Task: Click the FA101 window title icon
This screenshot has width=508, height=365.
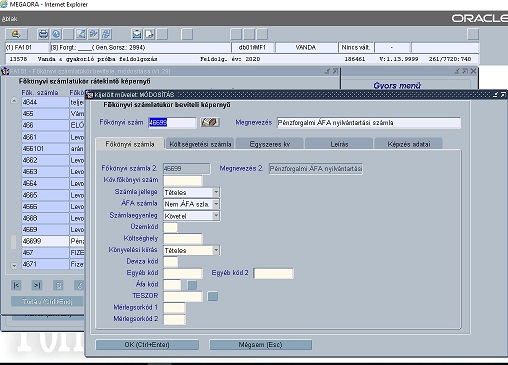Action: tap(5, 71)
